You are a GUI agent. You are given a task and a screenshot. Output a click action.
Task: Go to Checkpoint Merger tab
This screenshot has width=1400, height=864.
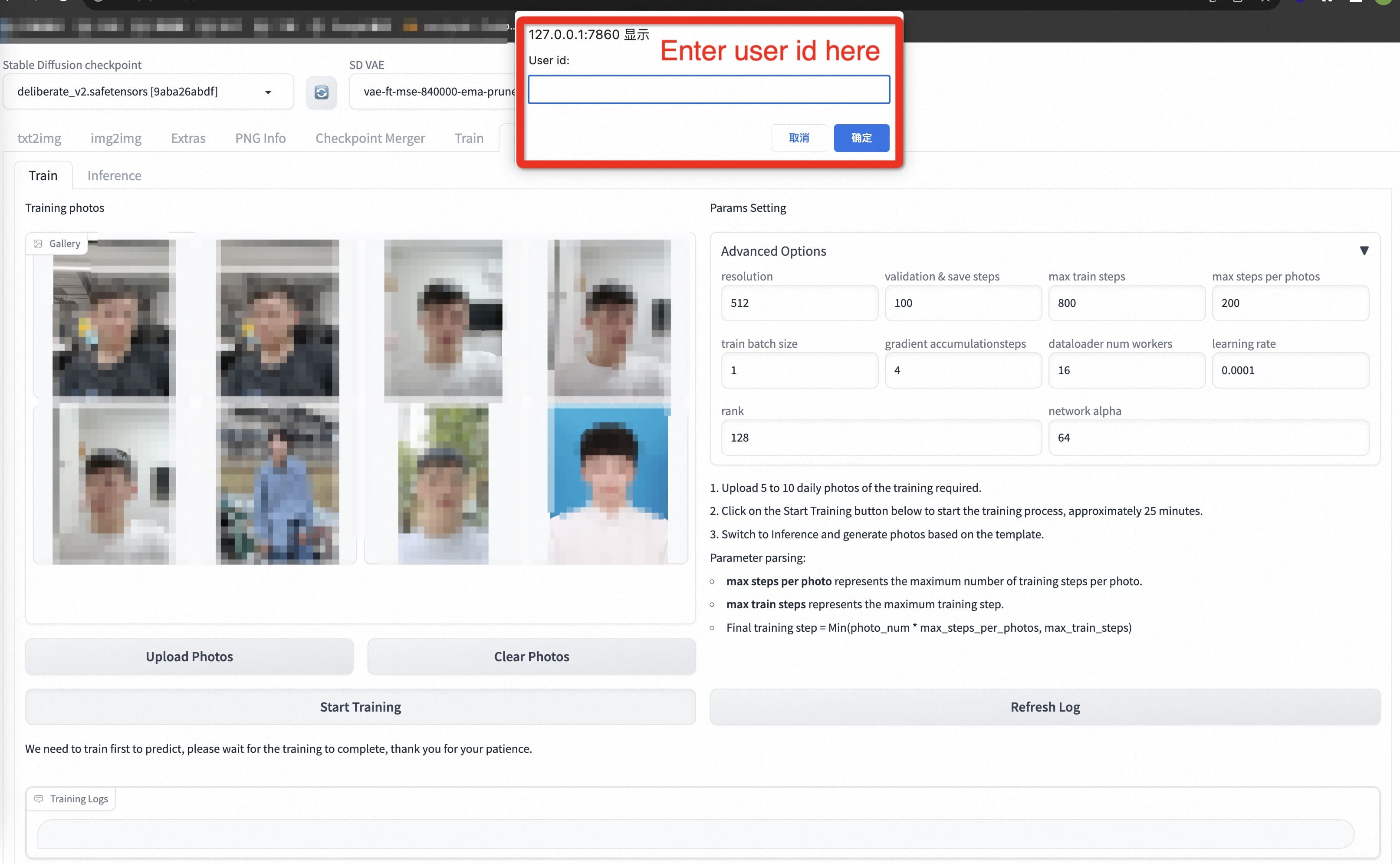click(x=370, y=139)
